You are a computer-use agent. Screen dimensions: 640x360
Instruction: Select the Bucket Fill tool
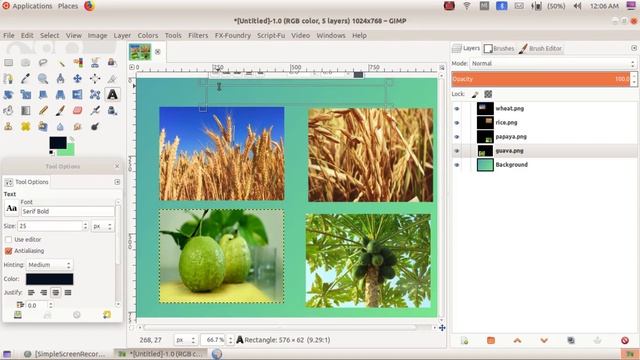8,111
